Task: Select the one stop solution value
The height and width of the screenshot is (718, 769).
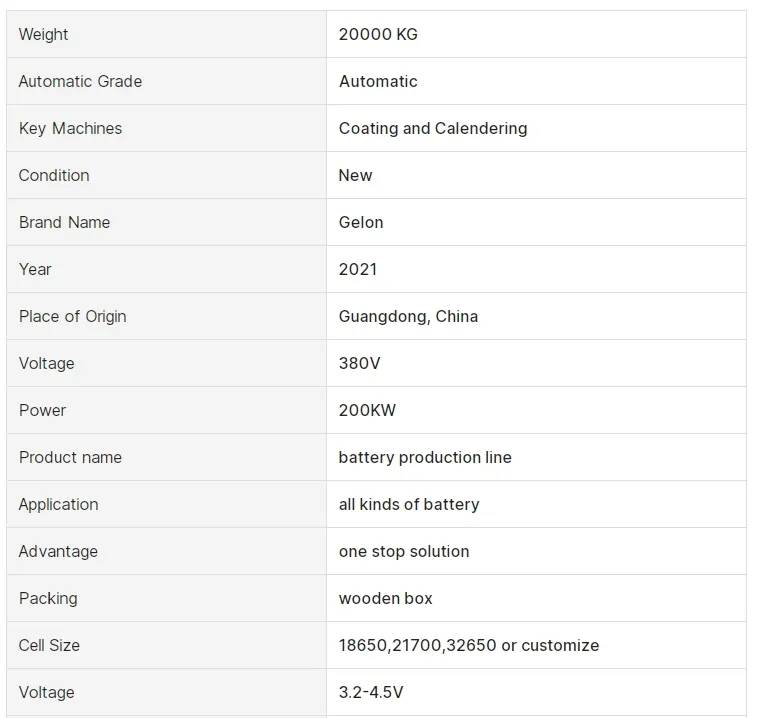Action: point(403,551)
